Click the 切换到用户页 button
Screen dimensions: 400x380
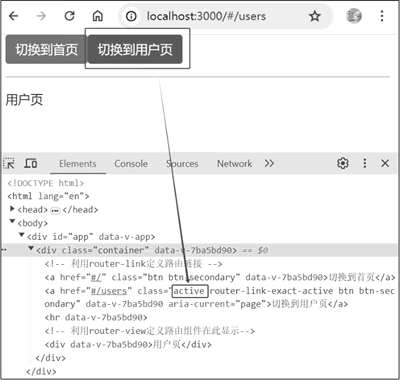pos(135,49)
